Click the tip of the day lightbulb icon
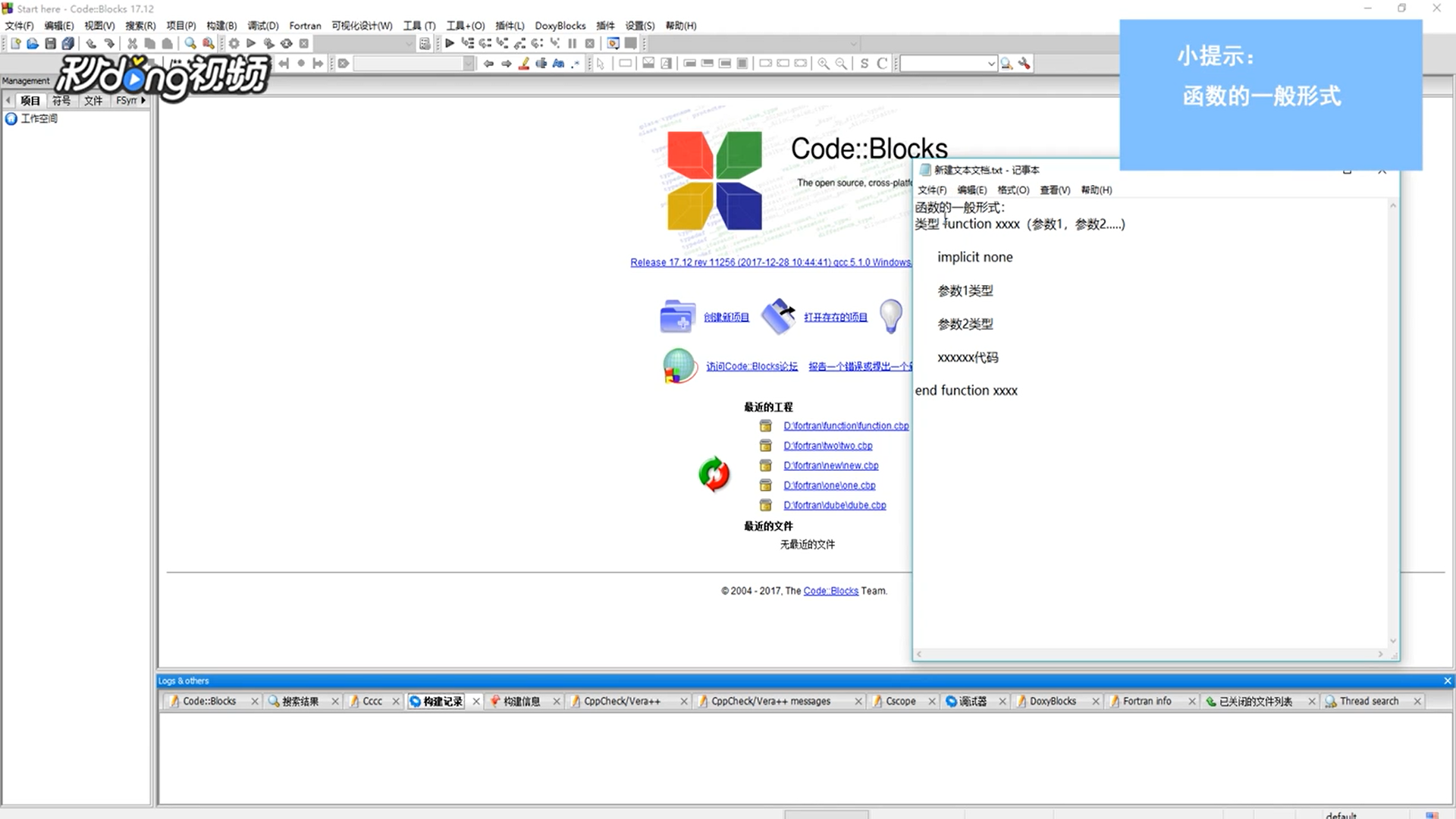Viewport: 1456px width, 819px height. point(891,316)
